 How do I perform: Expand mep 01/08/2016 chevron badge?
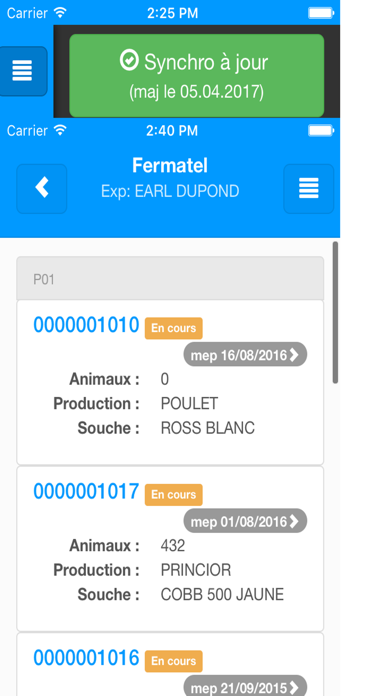pos(245,521)
